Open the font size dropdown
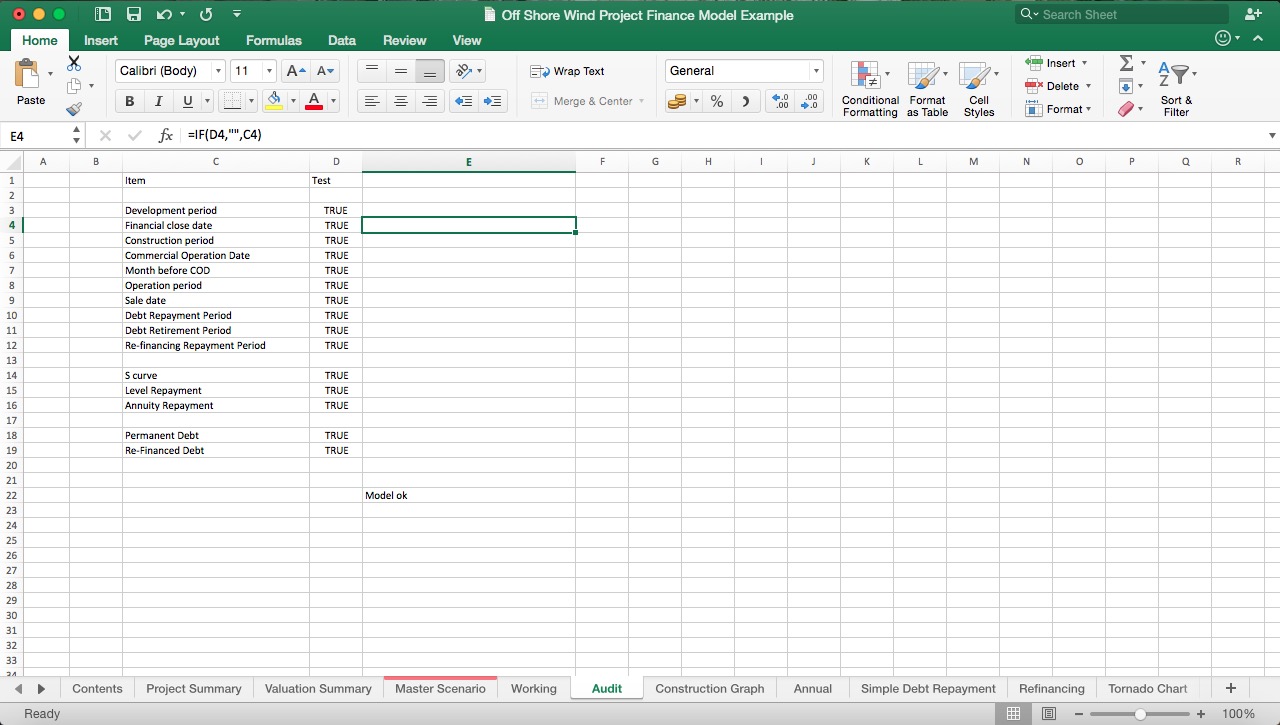The image size is (1280, 725). 268,71
